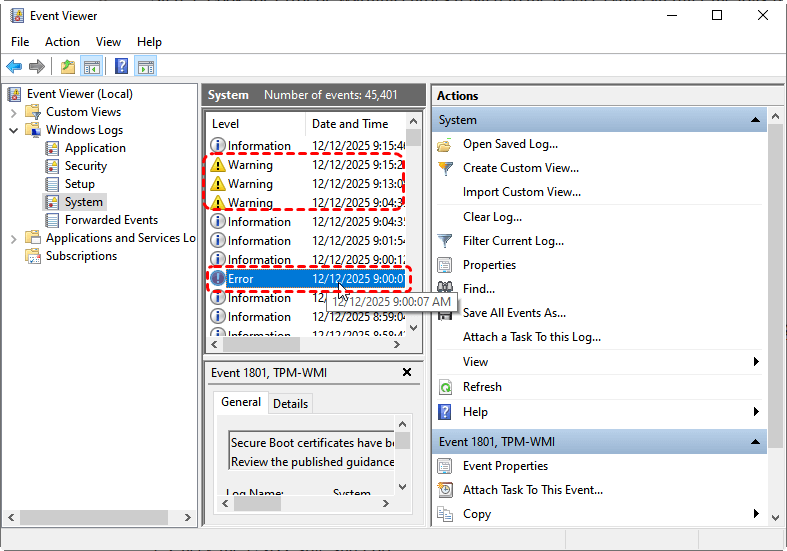Click the Attach Task To This Event icon
787x551 pixels.
[x=446, y=490]
